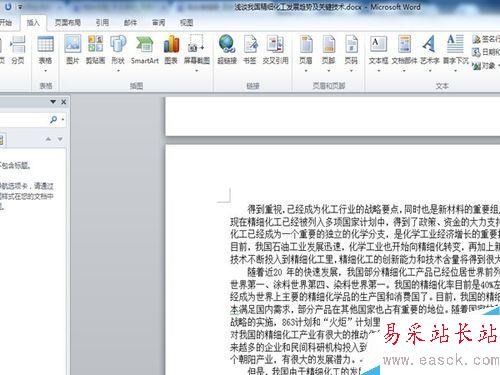The image size is (500, 375).
Task: Insert a Hyperlink (超链接)
Action: 227,50
